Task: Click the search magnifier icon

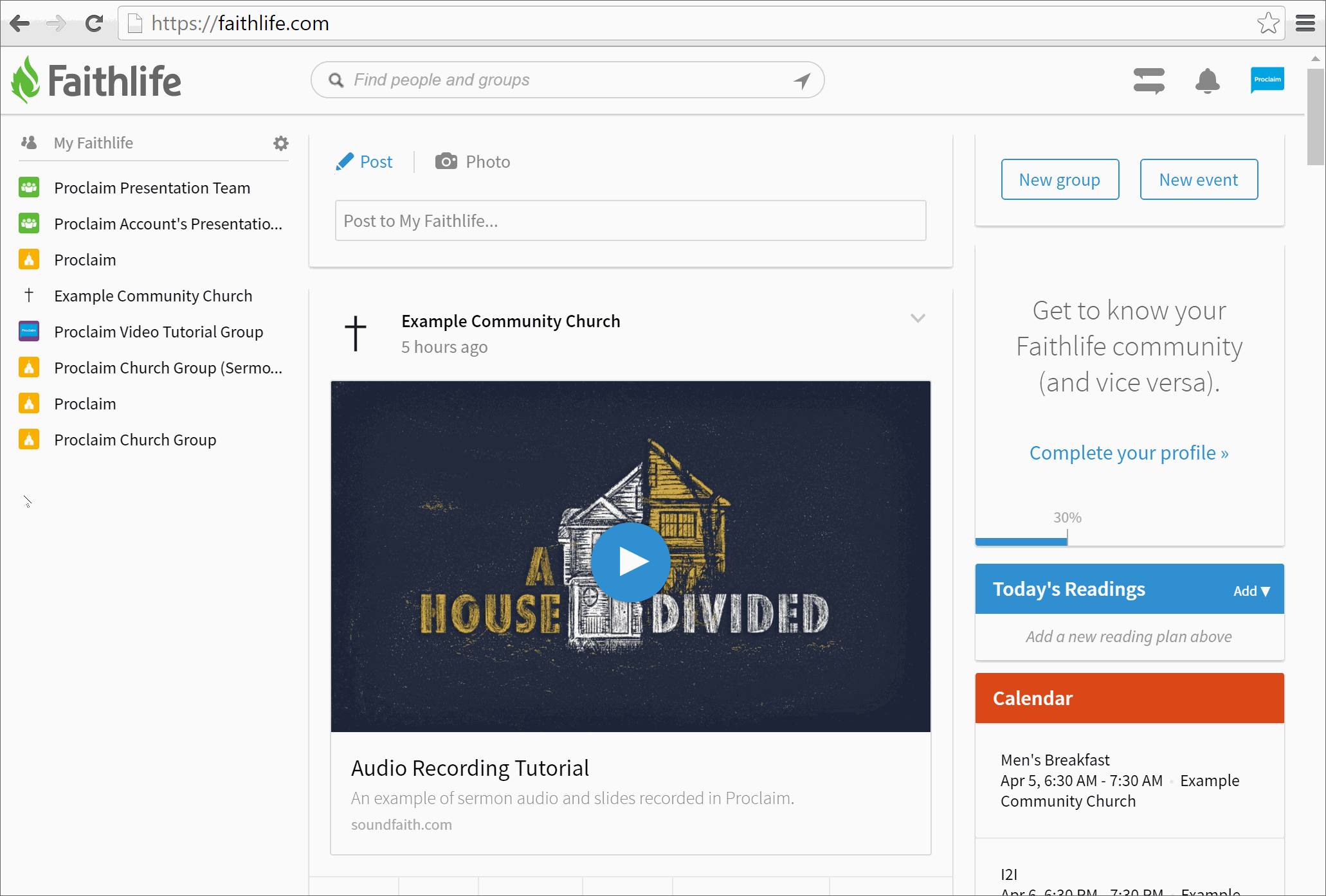Action: pyautogui.click(x=336, y=80)
